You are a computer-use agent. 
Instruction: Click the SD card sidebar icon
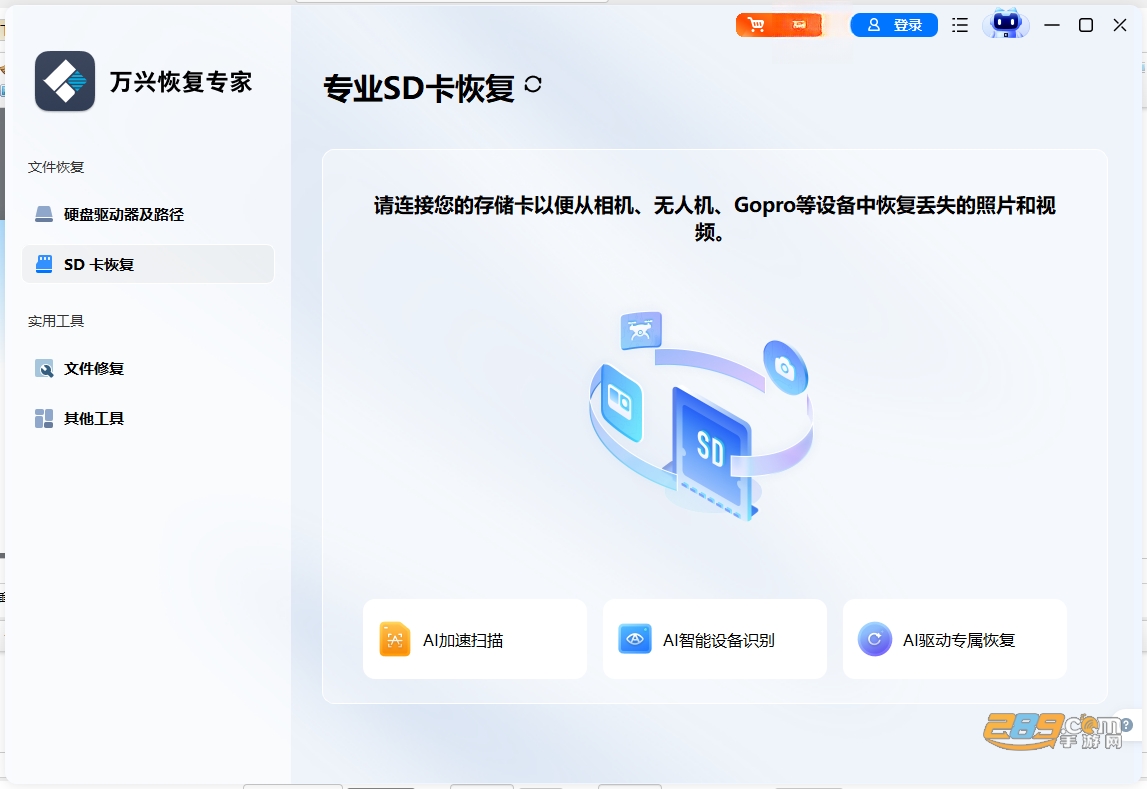[x=44, y=264]
